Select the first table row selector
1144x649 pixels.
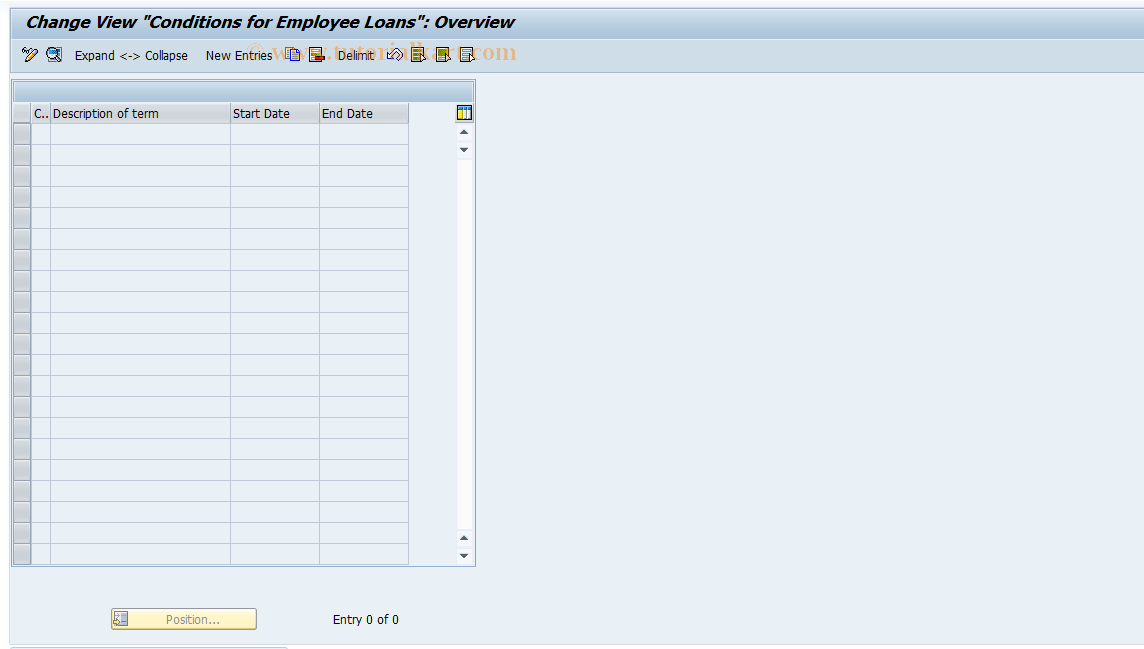[x=22, y=134]
